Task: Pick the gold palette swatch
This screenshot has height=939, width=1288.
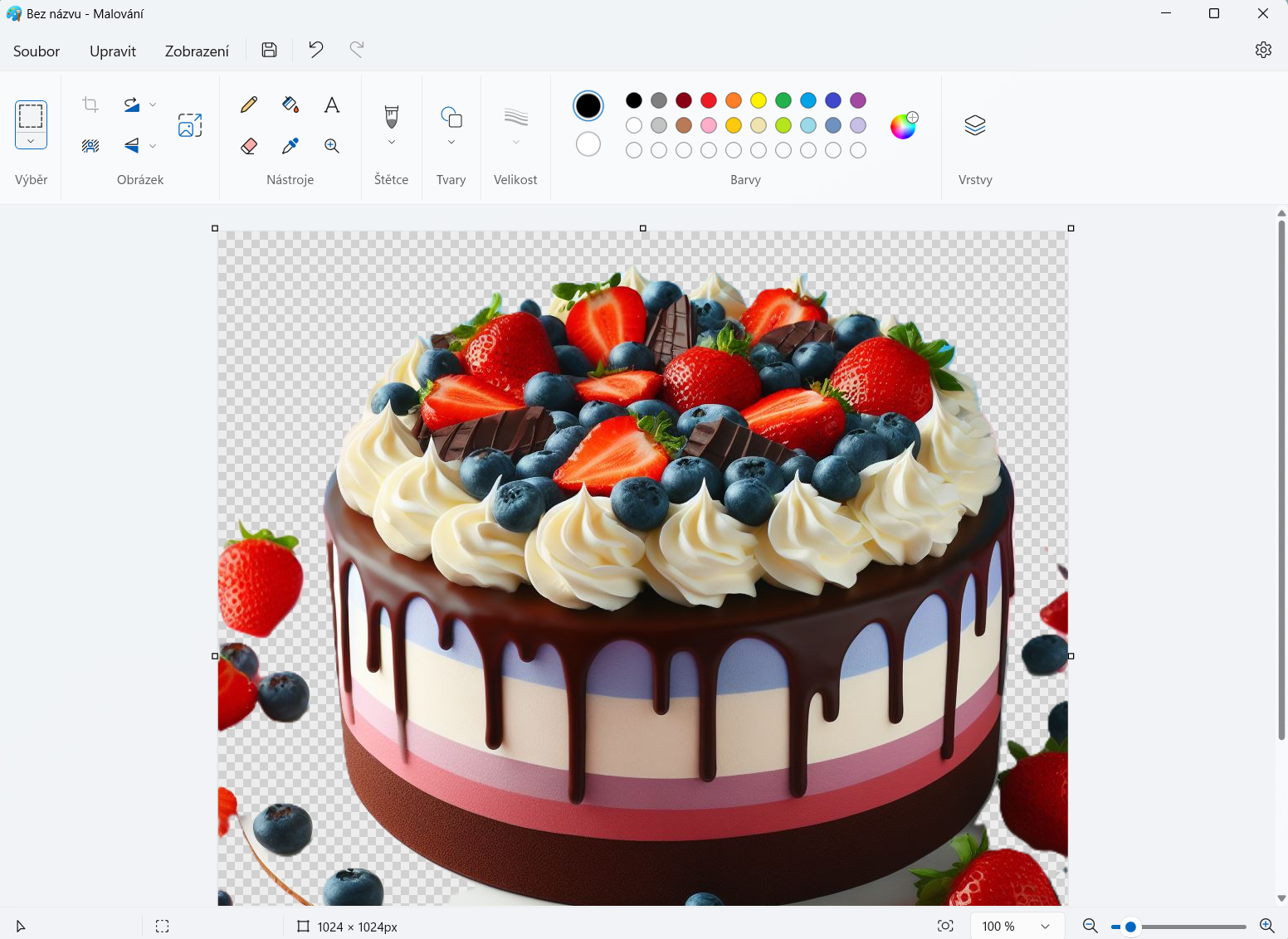Action: 734,125
